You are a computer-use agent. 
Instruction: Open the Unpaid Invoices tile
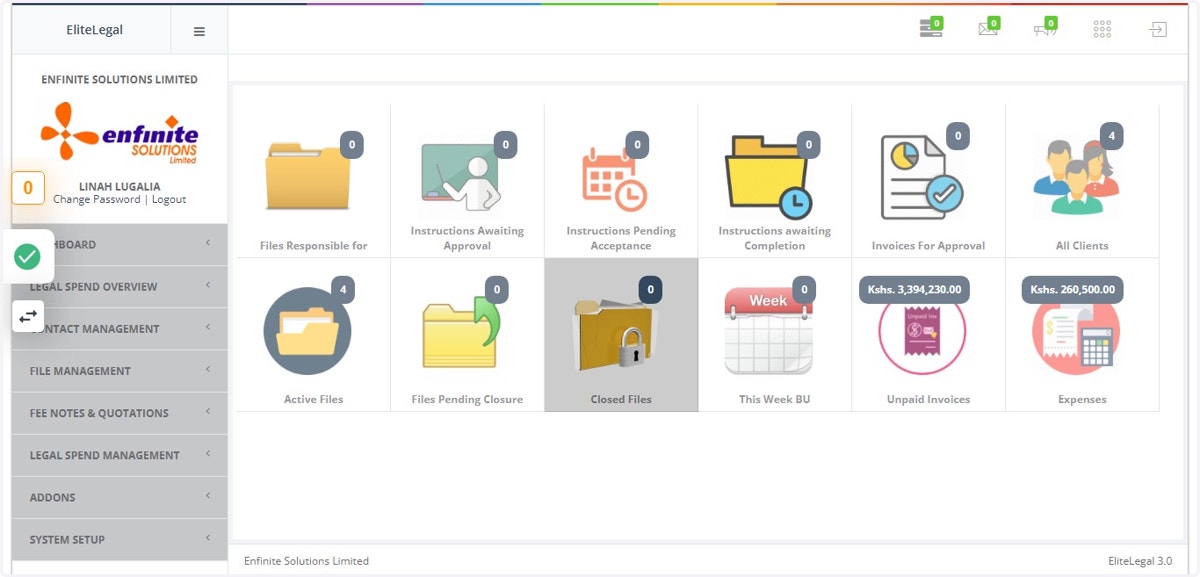pyautogui.click(x=928, y=335)
